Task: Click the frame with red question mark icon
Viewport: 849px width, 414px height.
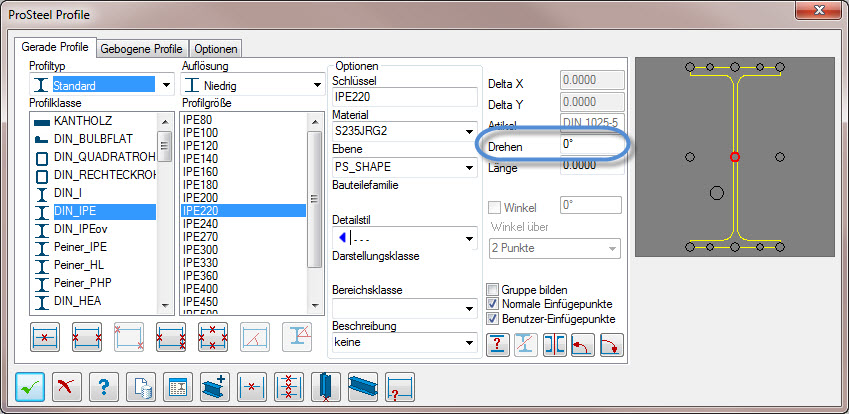Action: tap(400, 387)
